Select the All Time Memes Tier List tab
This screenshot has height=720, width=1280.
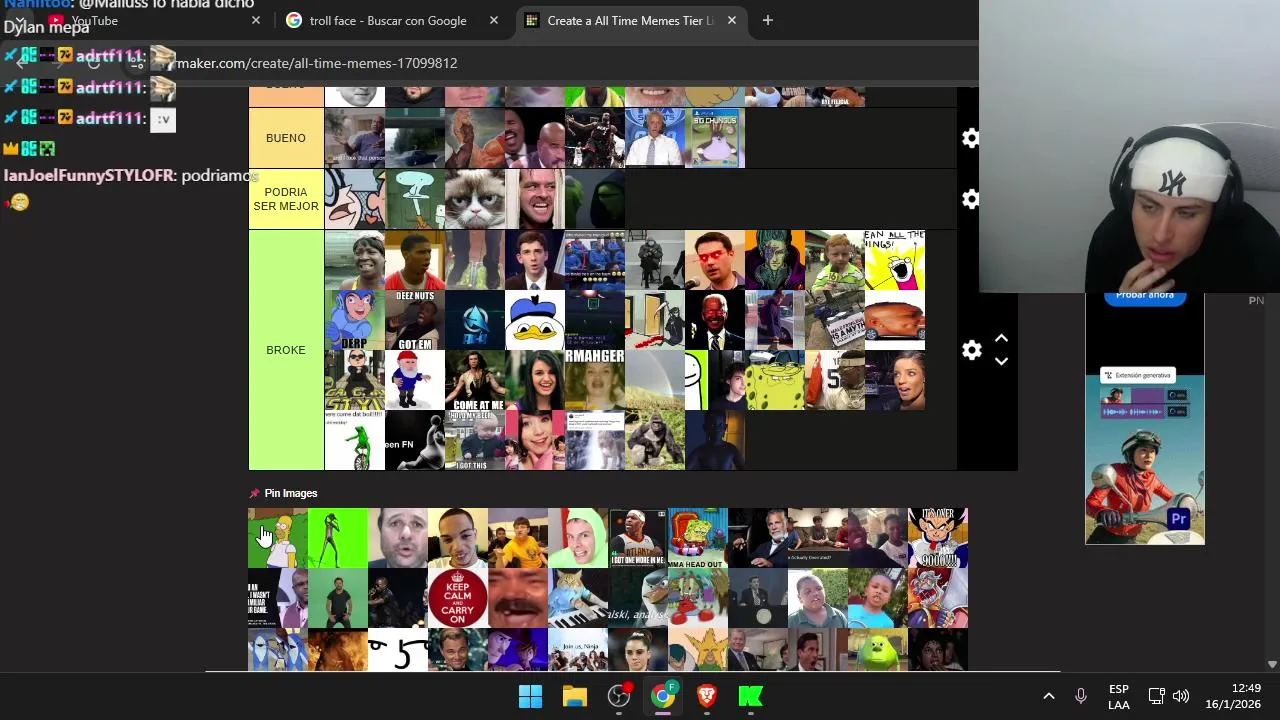[x=630, y=20]
